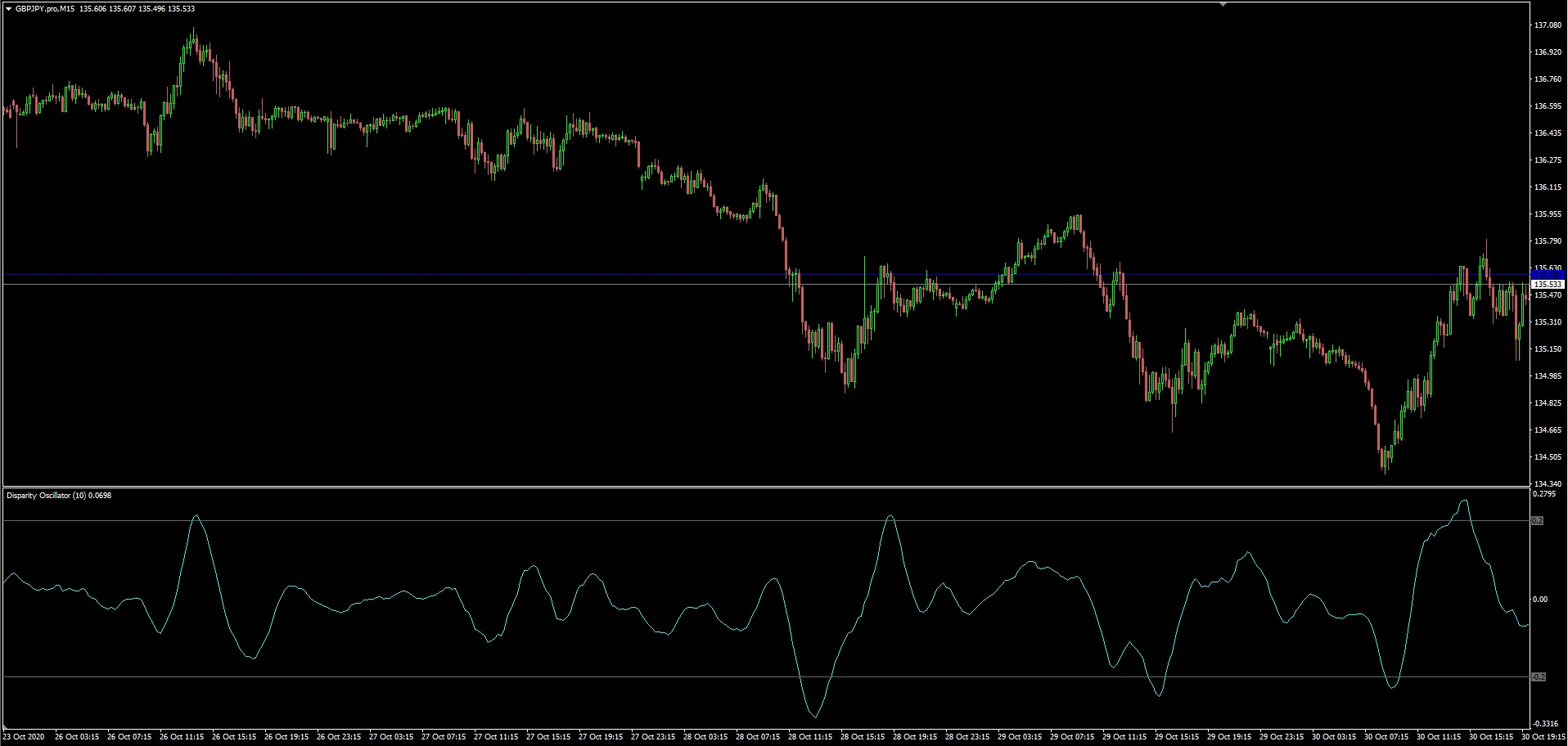Click the 23 Oct 2020 date label
The image size is (1568, 746).
[24, 737]
